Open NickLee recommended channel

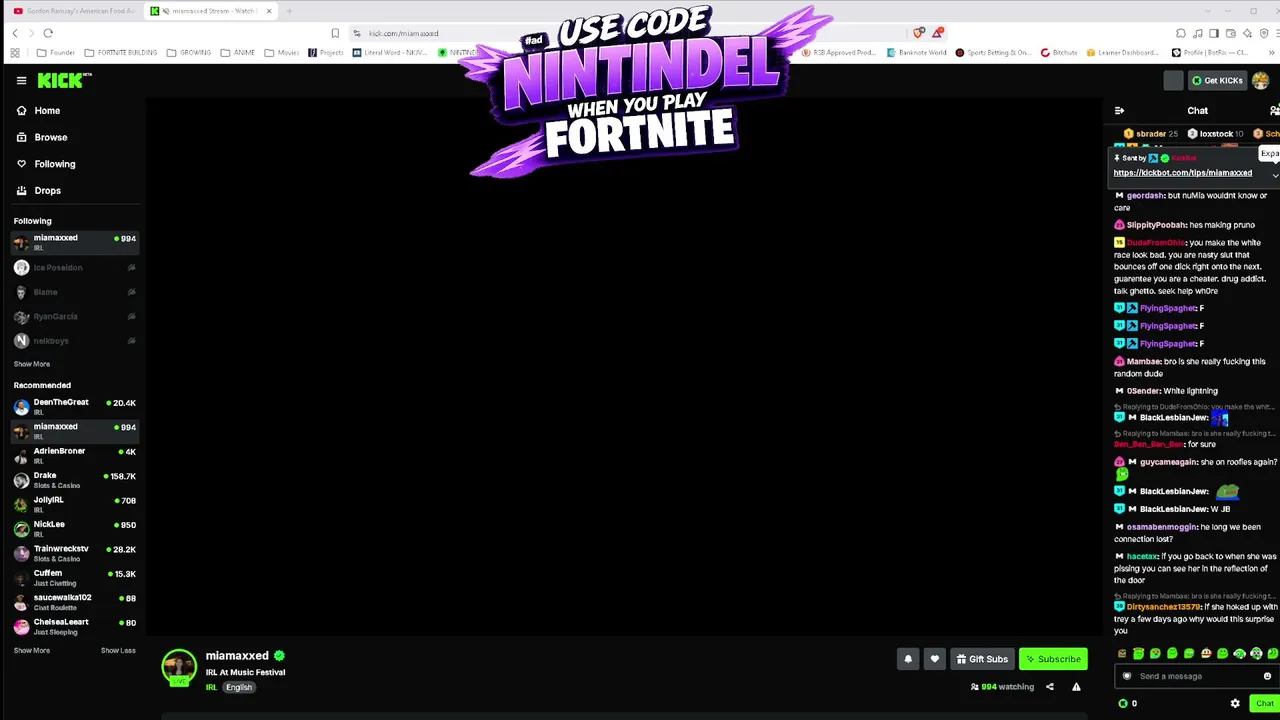(75, 529)
